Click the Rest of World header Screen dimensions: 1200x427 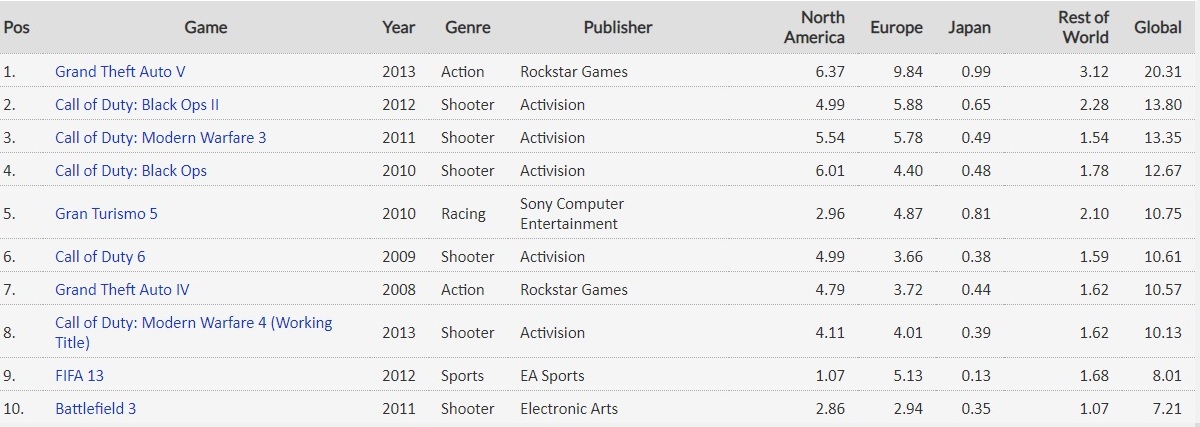1083,28
